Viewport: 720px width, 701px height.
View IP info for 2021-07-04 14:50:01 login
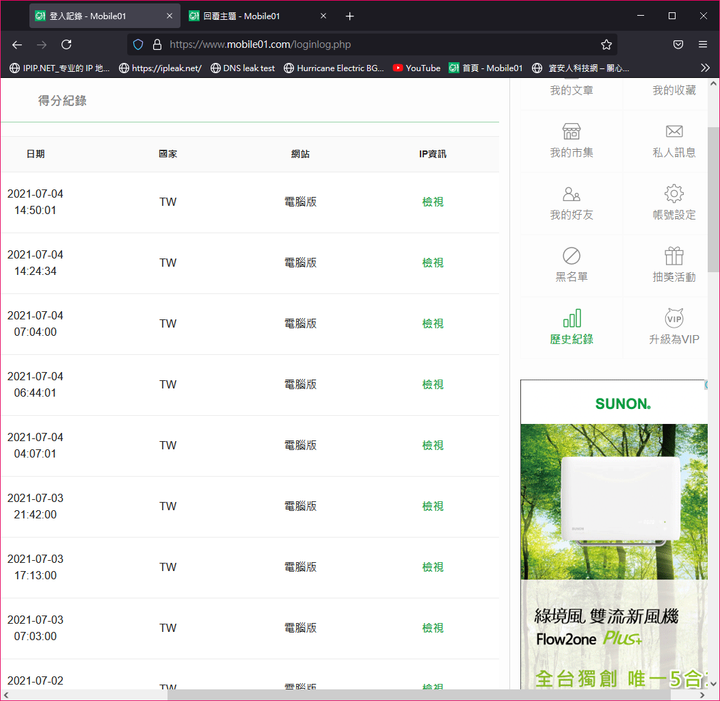(433, 202)
